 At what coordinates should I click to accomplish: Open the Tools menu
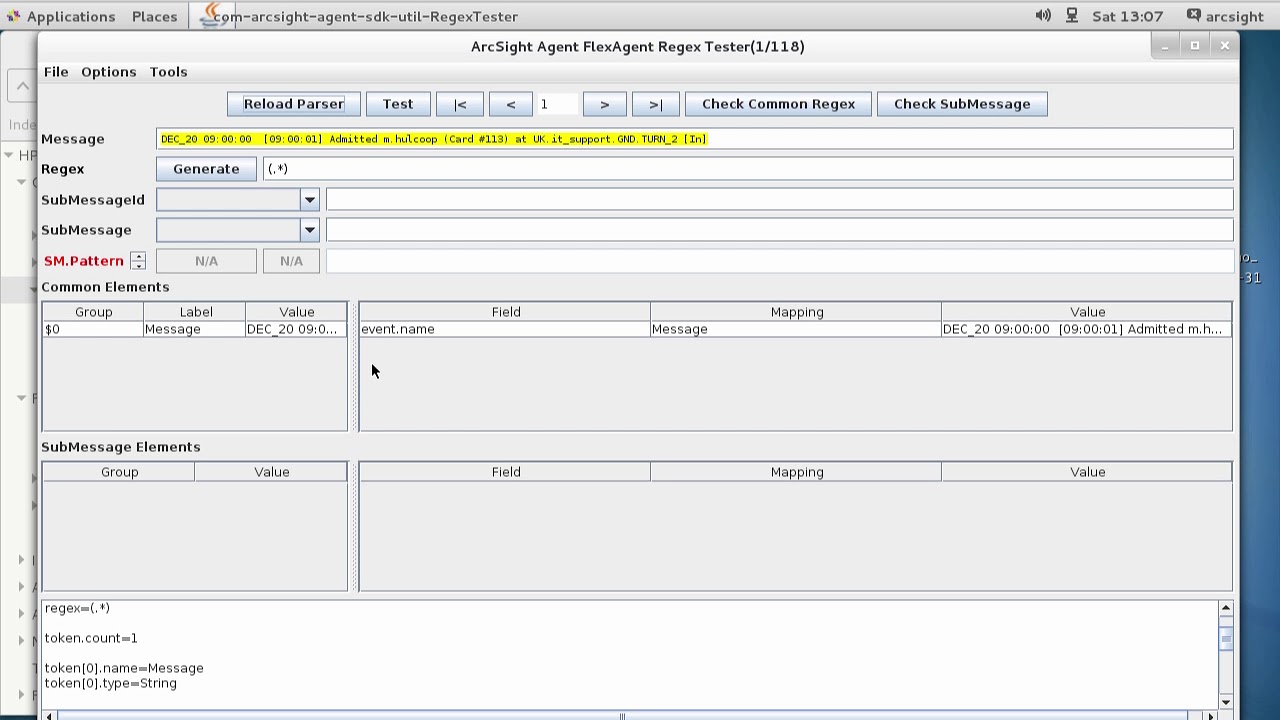point(168,72)
